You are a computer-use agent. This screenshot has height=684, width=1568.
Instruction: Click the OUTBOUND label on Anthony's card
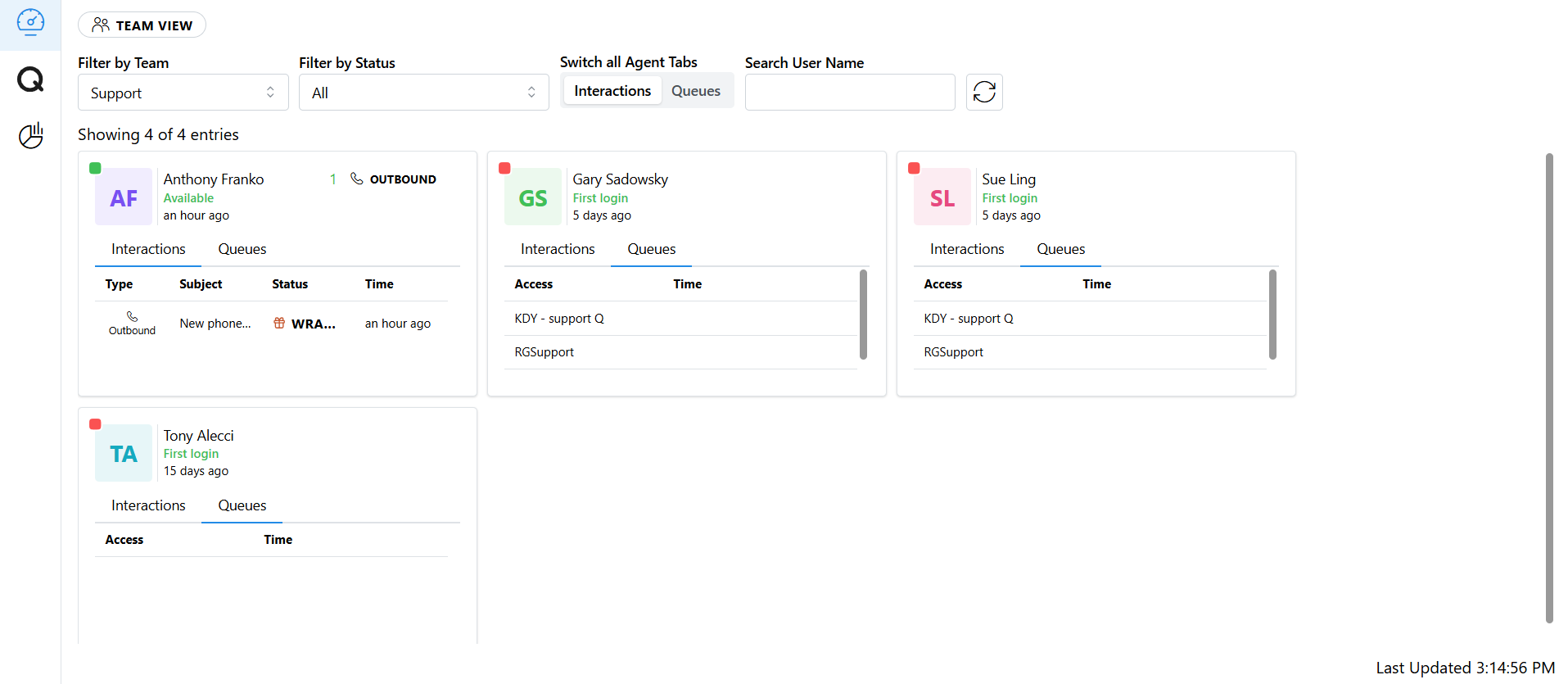[403, 179]
